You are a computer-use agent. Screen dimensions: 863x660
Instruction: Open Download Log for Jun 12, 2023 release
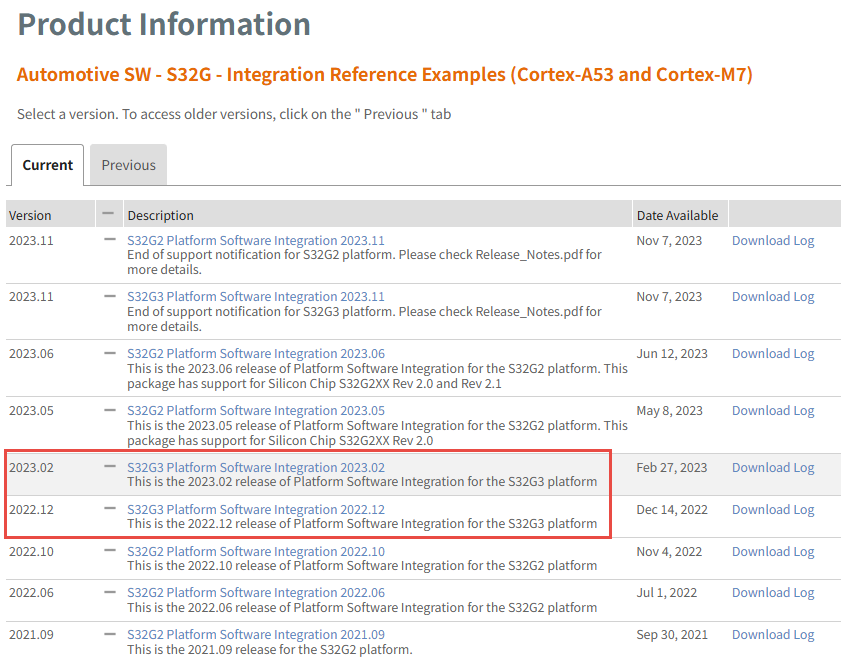773,353
